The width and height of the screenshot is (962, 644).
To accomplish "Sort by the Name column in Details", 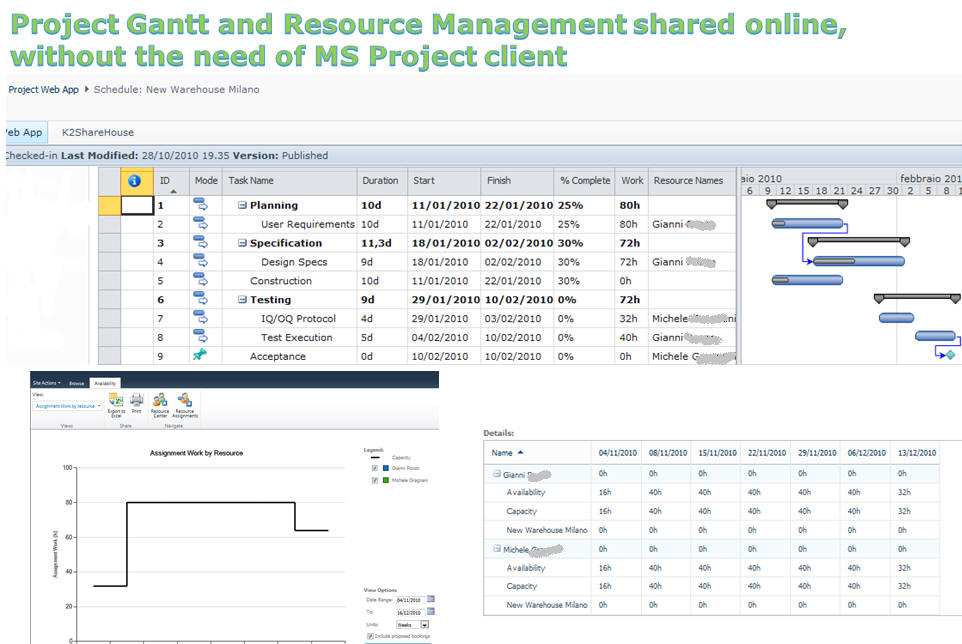I will 507,453.
